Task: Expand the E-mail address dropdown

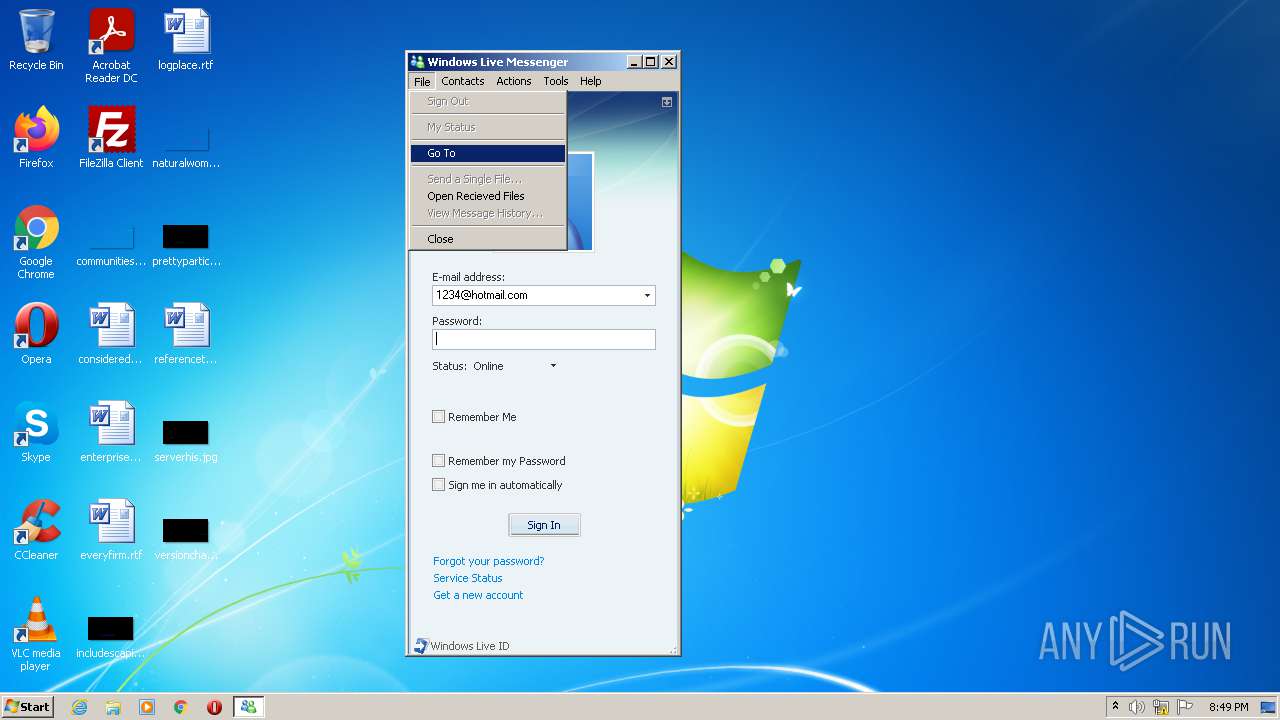Action: click(x=647, y=295)
